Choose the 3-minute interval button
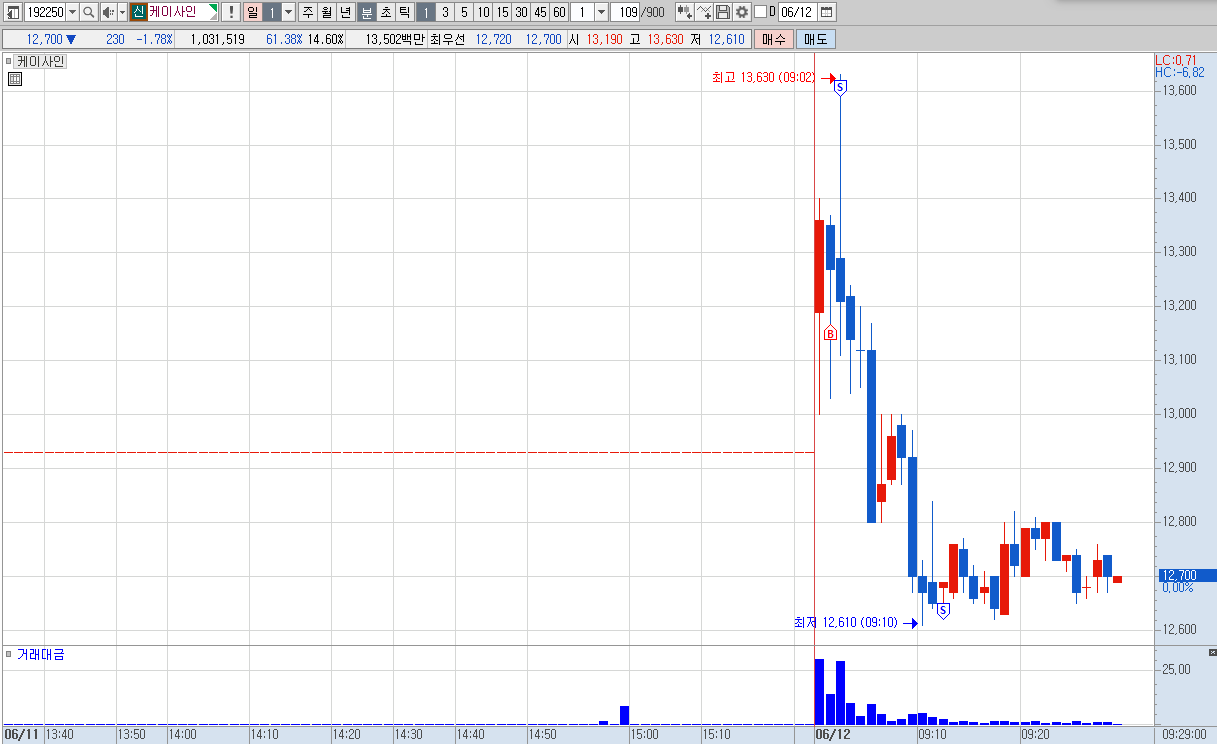Viewport: 1217px width, 744px height. [x=445, y=12]
